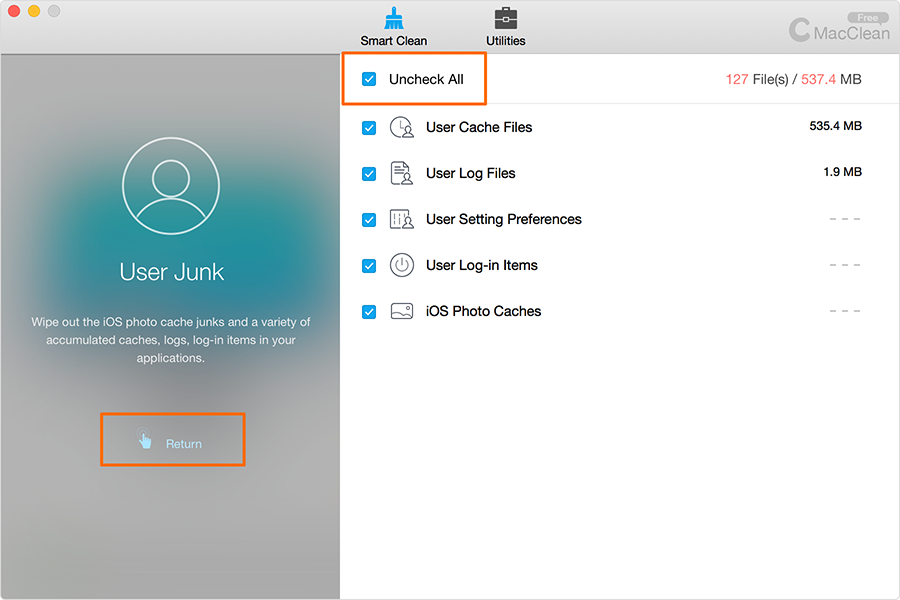This screenshot has width=900, height=600.
Task: Untick the iOS Photo Caches checkbox
Action: coord(369,311)
